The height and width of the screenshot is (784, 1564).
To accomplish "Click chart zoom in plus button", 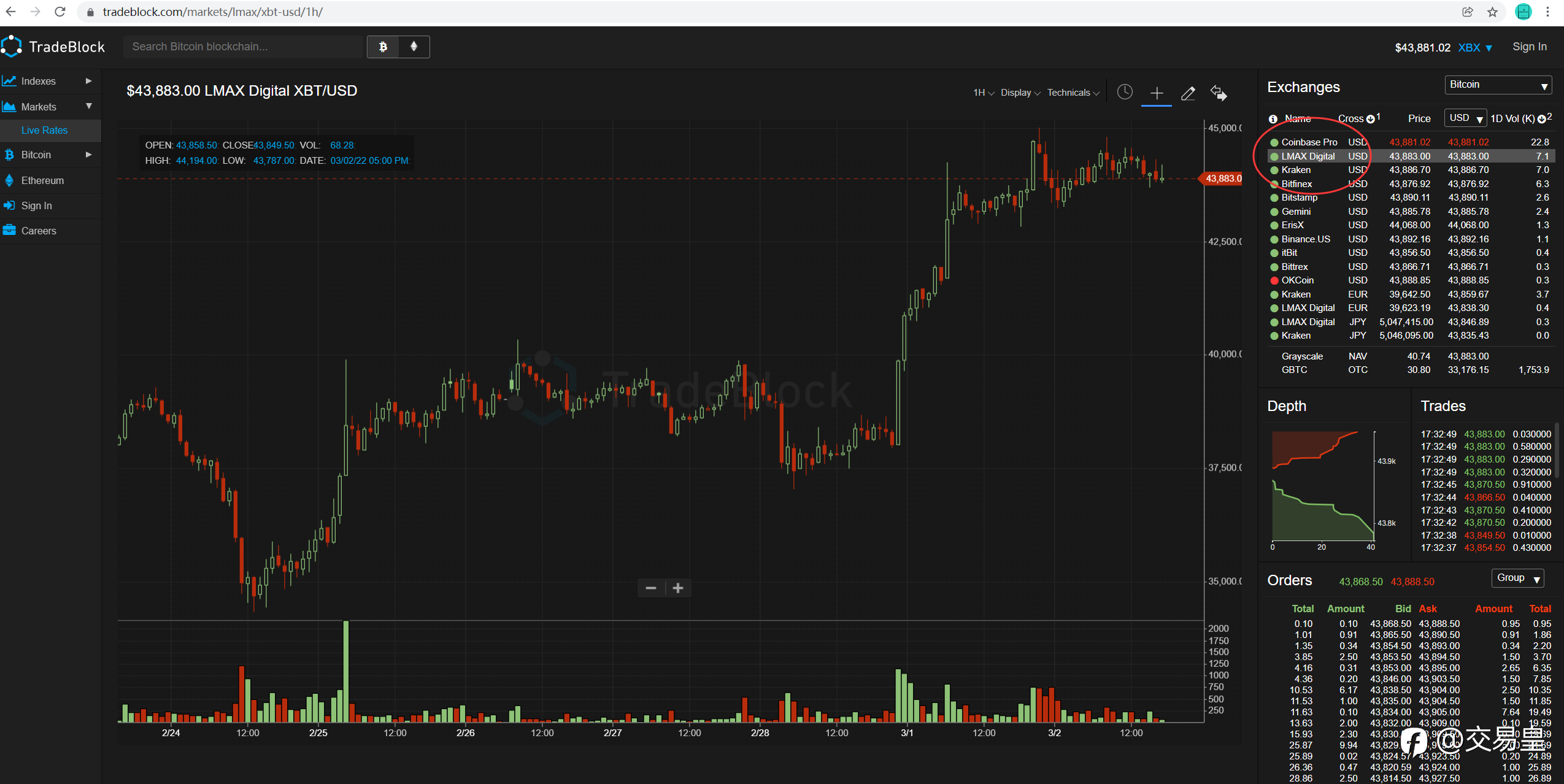I will coord(678,588).
